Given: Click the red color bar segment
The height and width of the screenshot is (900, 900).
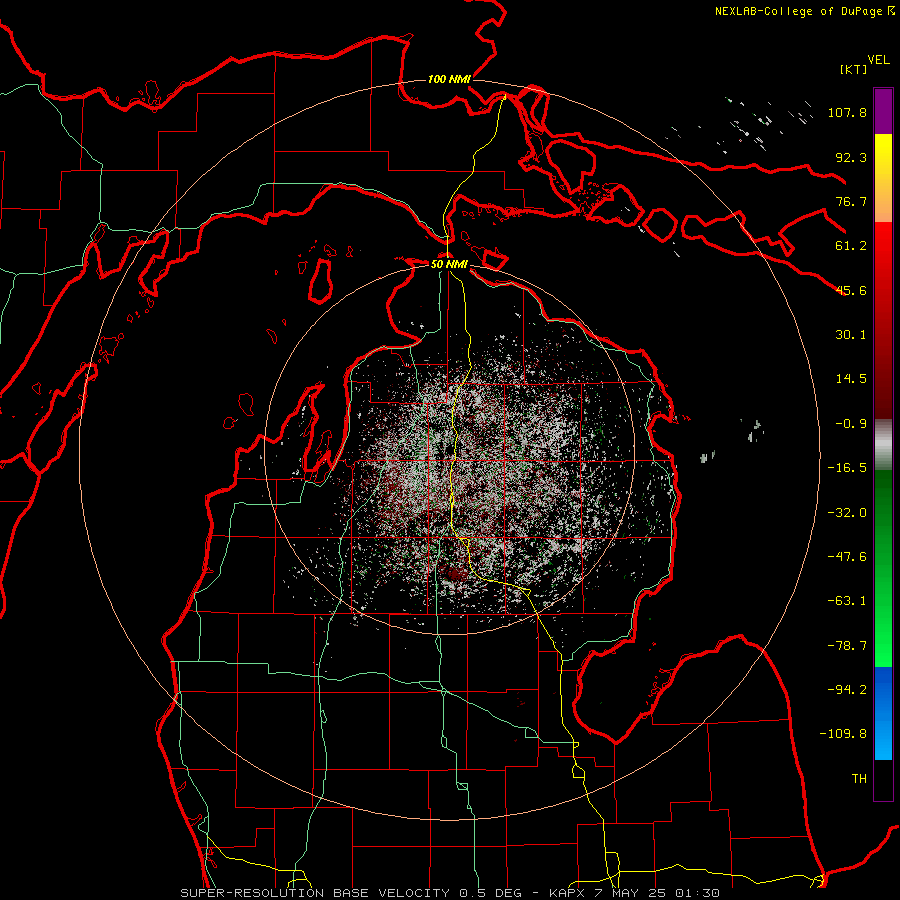Looking at the screenshot, I should [x=883, y=320].
